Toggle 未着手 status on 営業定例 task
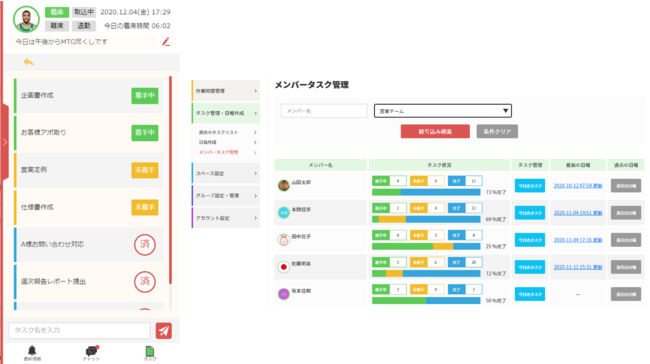This screenshot has width=650, height=364. click(x=145, y=170)
